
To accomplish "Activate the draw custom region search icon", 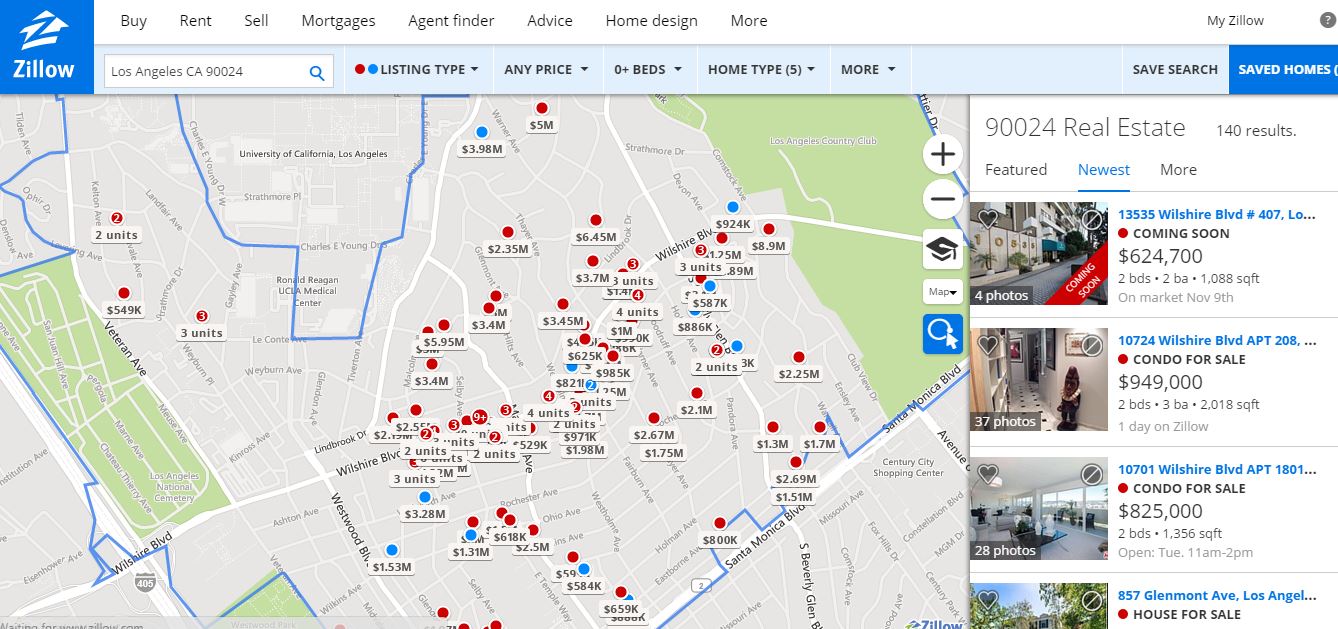I will point(942,334).
